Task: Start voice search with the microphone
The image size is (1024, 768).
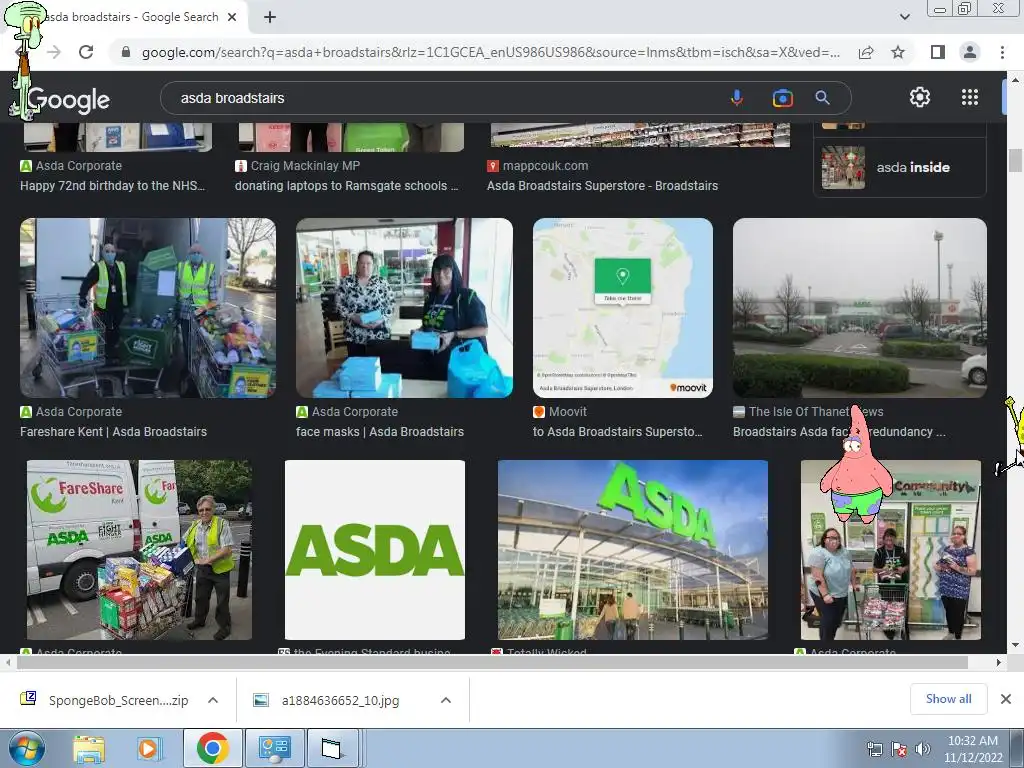Action: click(737, 98)
